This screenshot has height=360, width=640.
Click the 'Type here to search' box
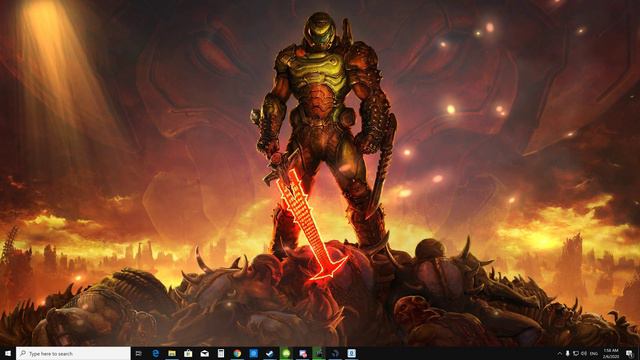click(x=73, y=353)
